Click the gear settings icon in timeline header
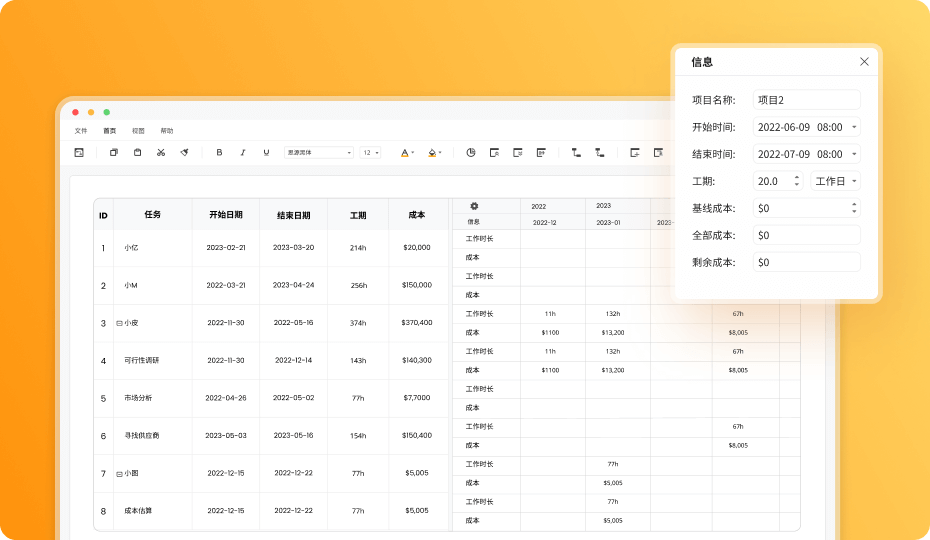Screen dimensions: 930x540 coord(474,206)
